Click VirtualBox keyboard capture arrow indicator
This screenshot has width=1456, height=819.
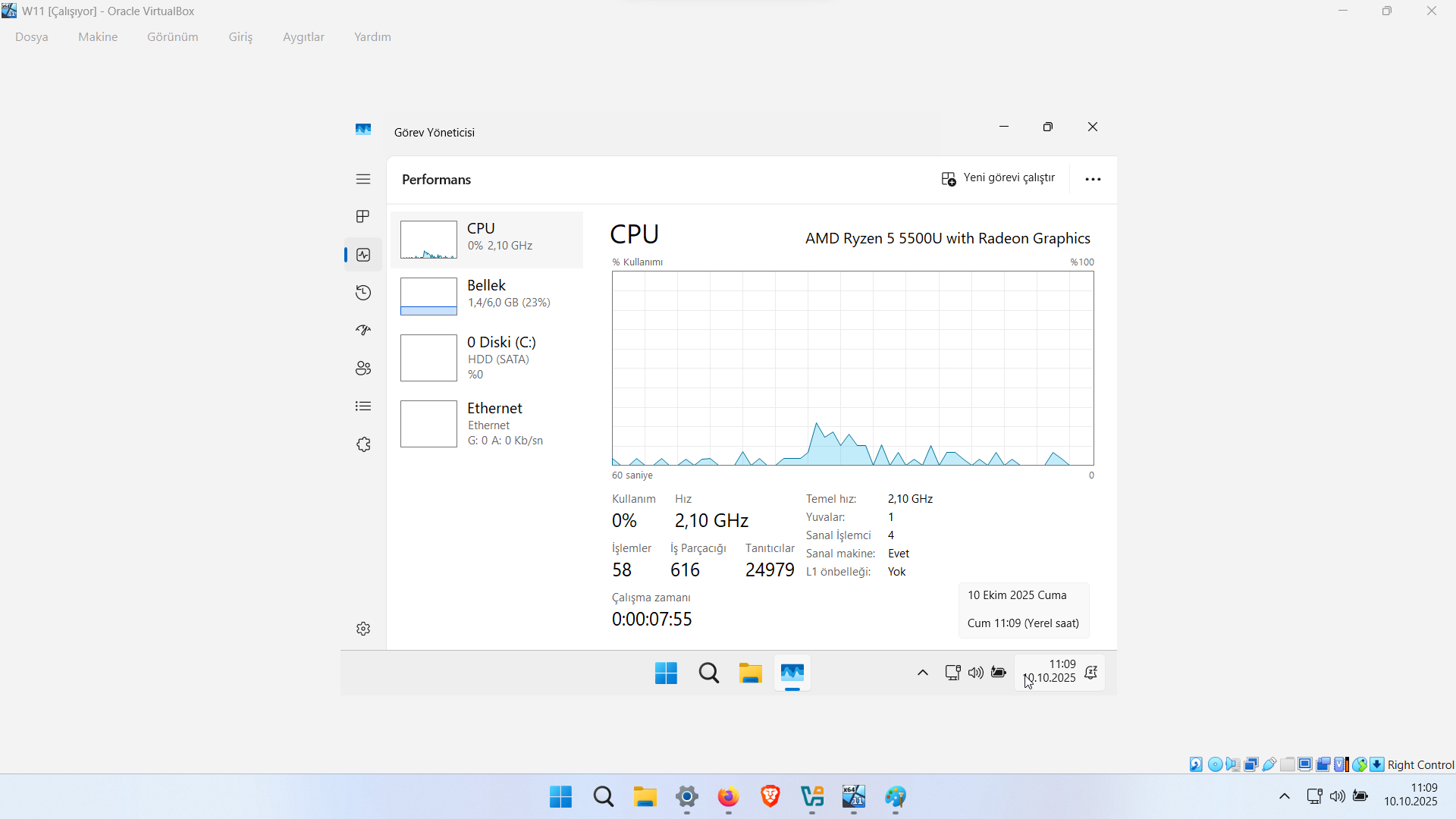1377,764
